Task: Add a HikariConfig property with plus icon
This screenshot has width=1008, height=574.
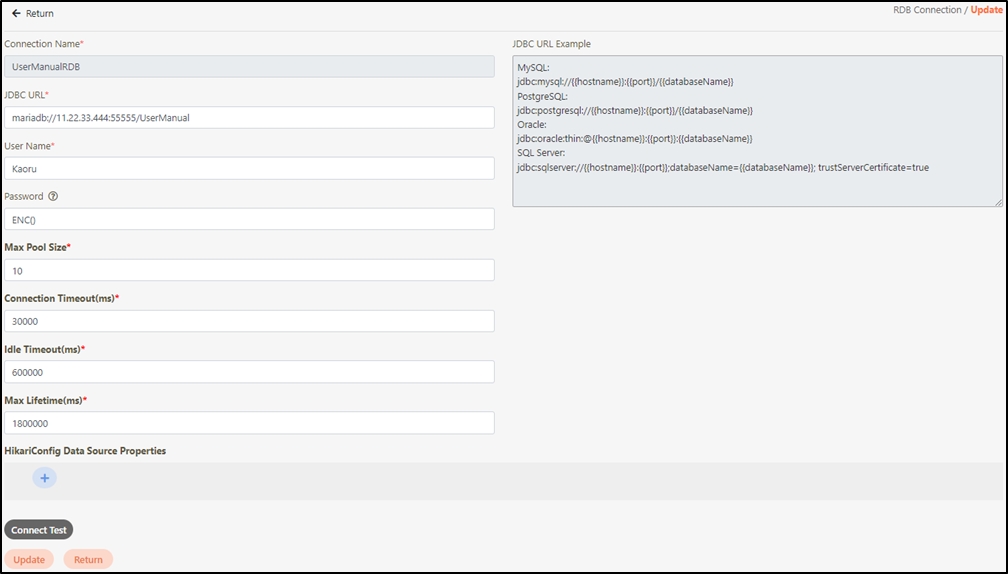Action: pyautogui.click(x=45, y=478)
